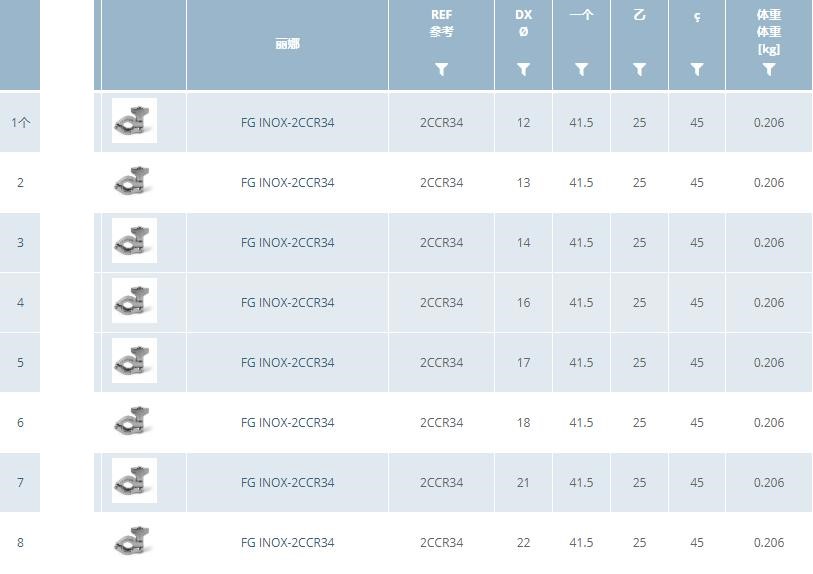Viewport: 813px width, 574px height.
Task: Open FG INOX-2CCR34 link in row 2
Action: tap(287, 183)
